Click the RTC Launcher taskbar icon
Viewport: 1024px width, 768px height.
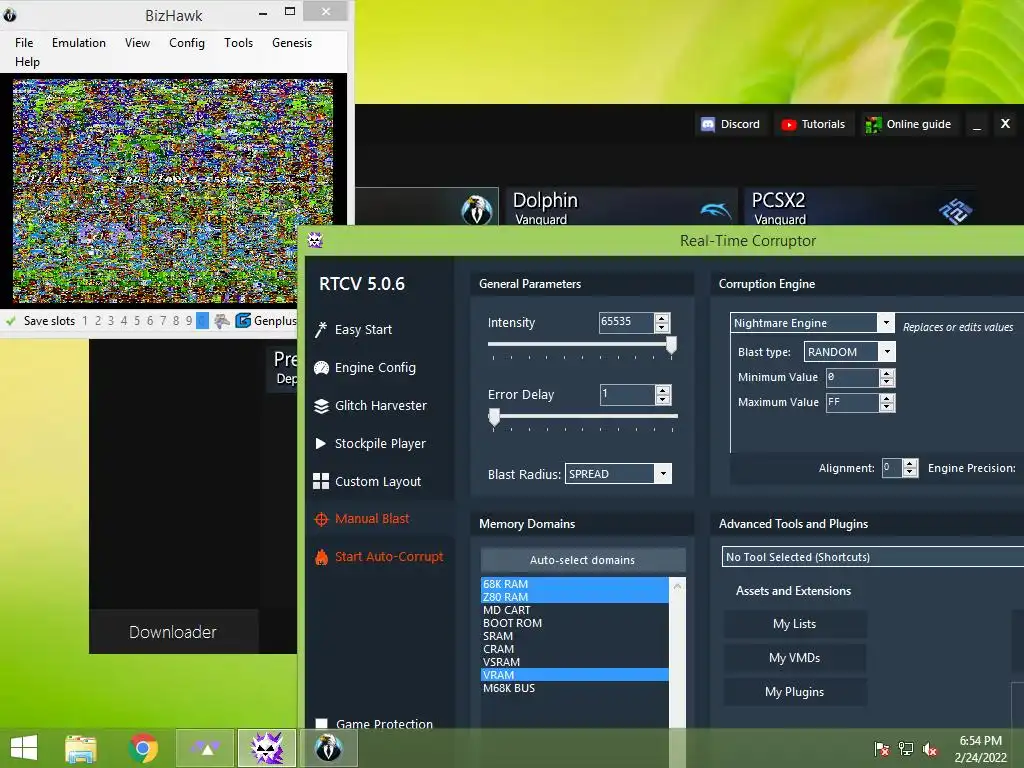[205, 748]
